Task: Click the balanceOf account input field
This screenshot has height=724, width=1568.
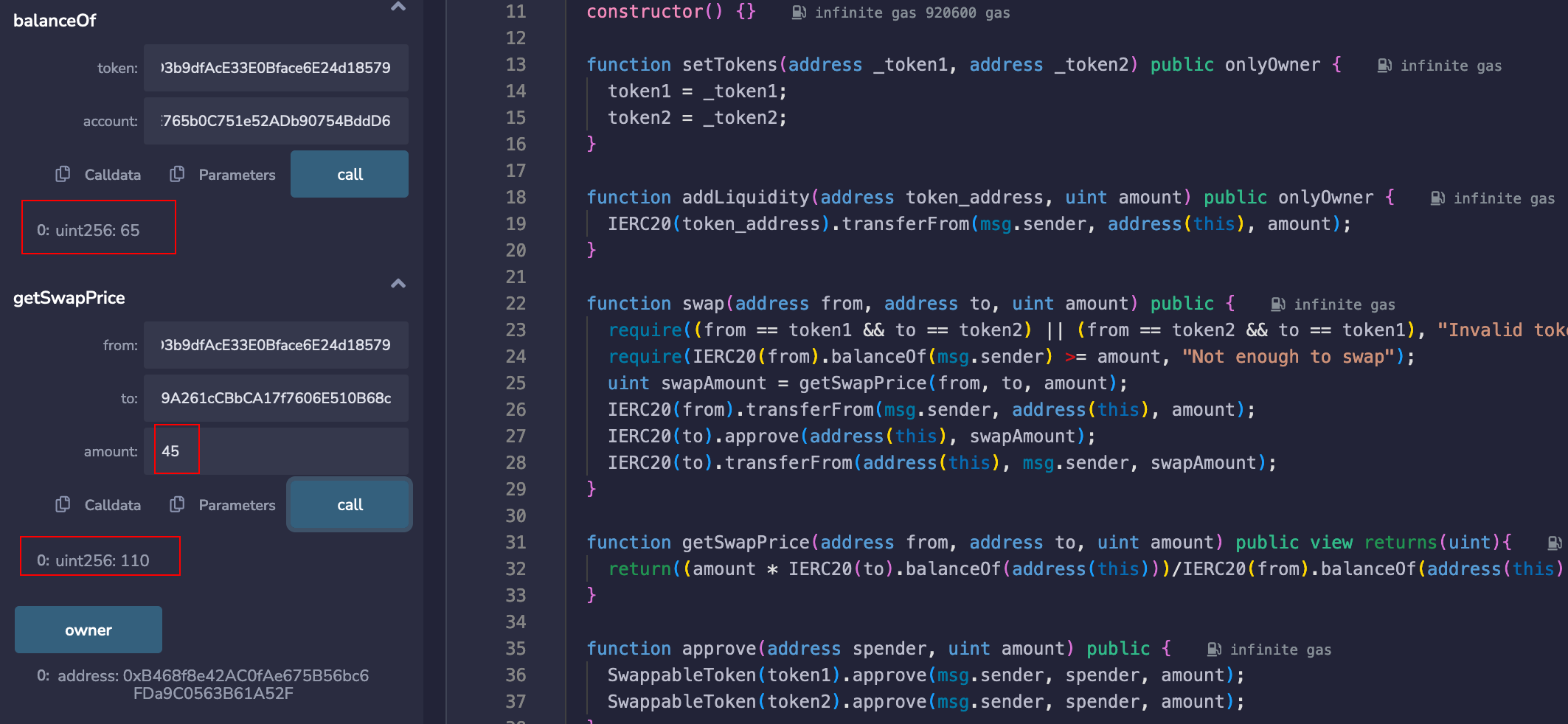Action: 276,121
